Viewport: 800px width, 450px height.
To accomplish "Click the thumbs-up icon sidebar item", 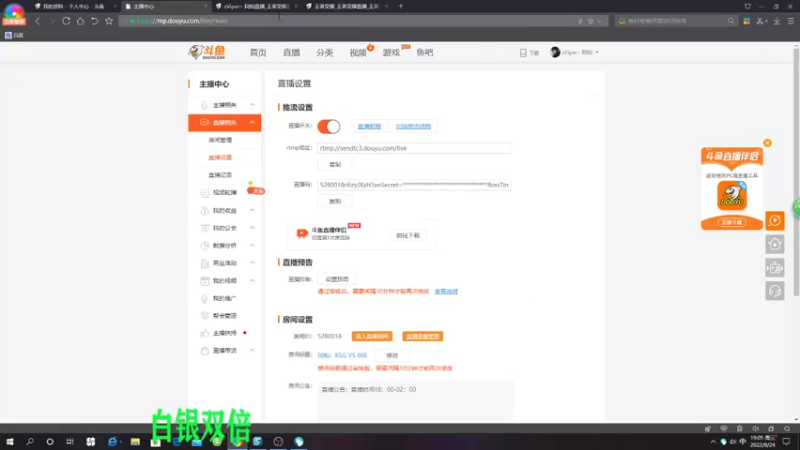I will 205,333.
